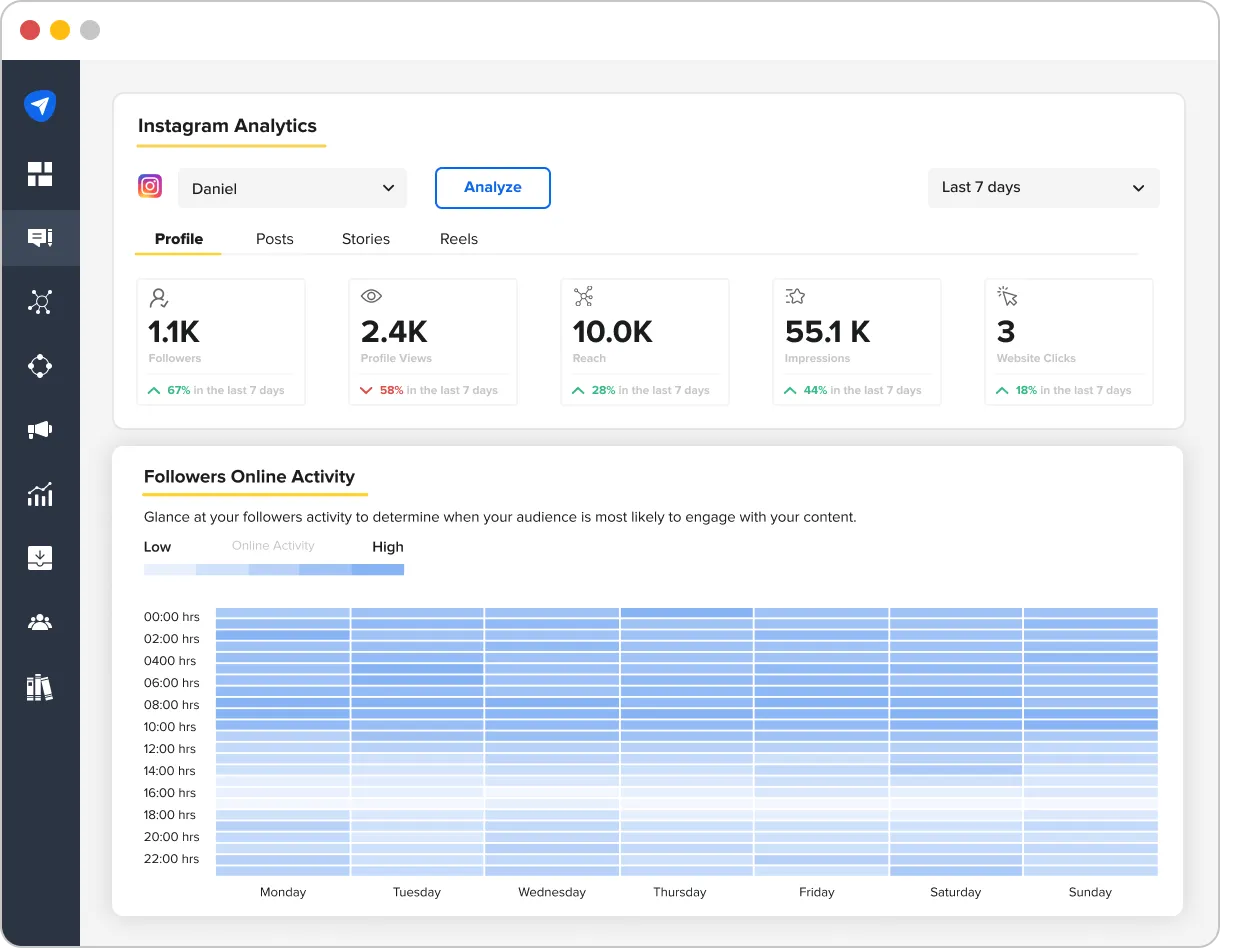Image resolution: width=1256 pixels, height=948 pixels.
Task: Open analytics via the bar chart sidebar icon
Action: pyautogui.click(x=40, y=494)
